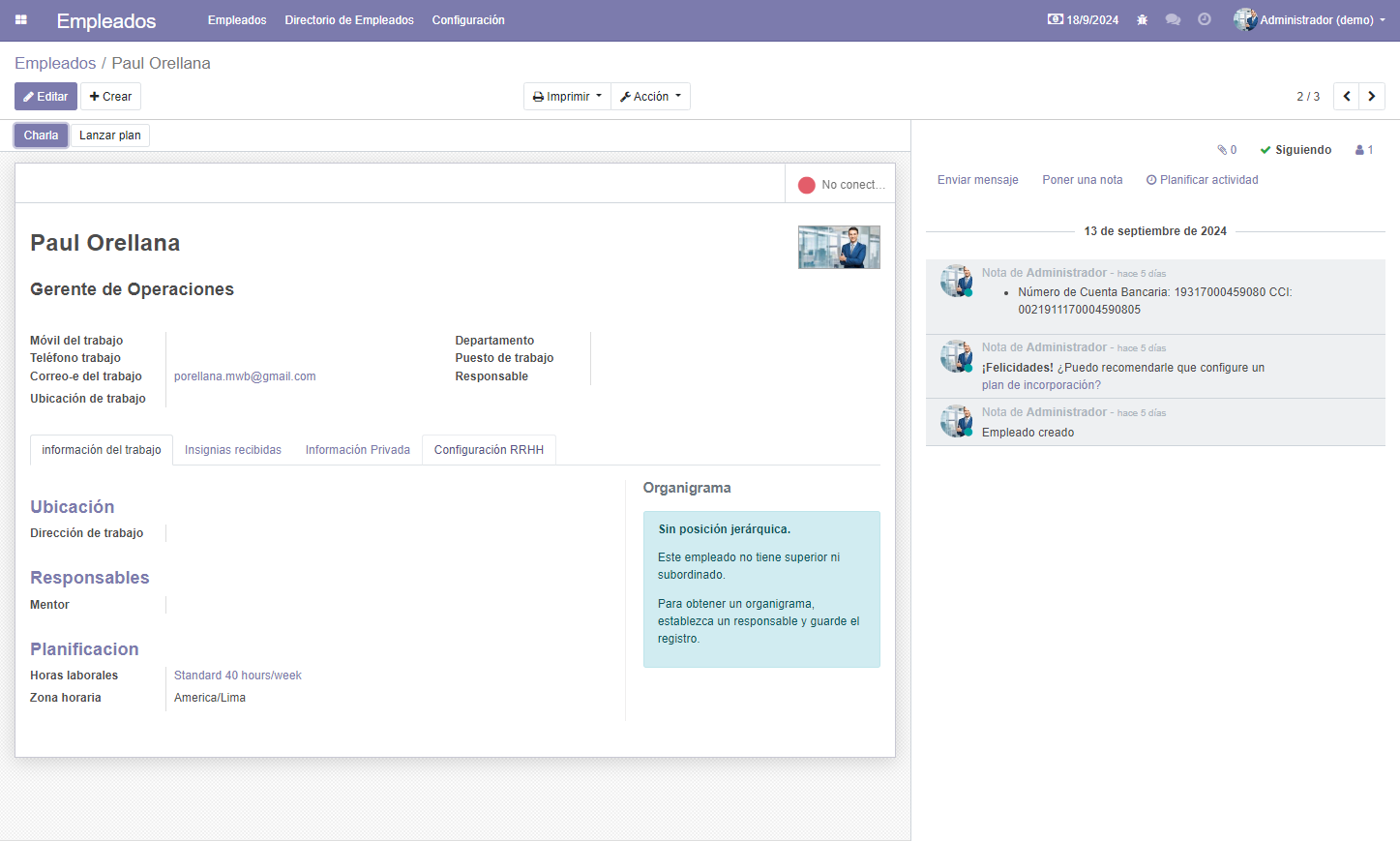
Task: Click the debug bug icon in top bar
Action: (x=1142, y=20)
